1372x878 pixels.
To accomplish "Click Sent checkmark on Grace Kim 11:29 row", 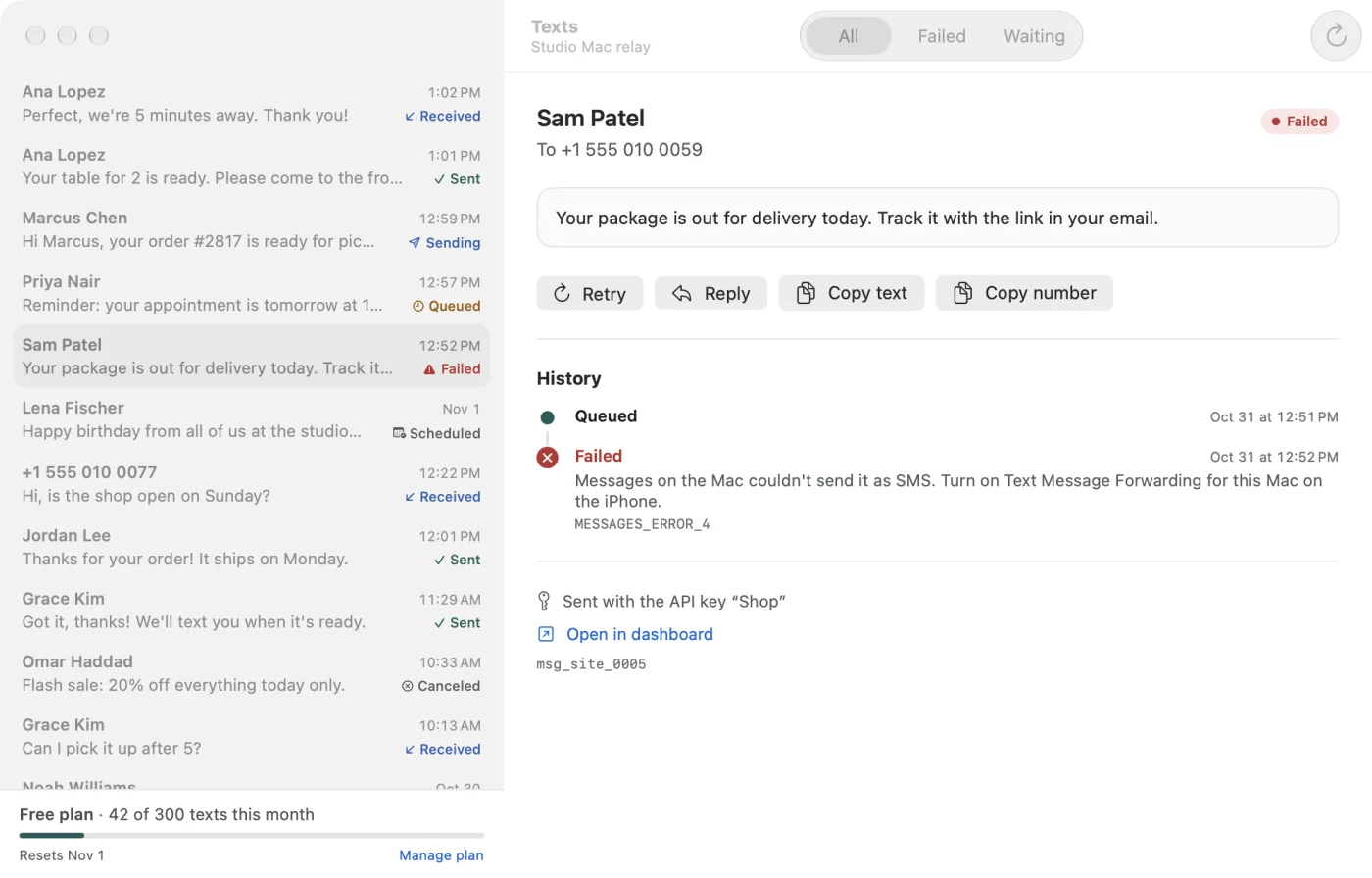I will pyautogui.click(x=439, y=623).
